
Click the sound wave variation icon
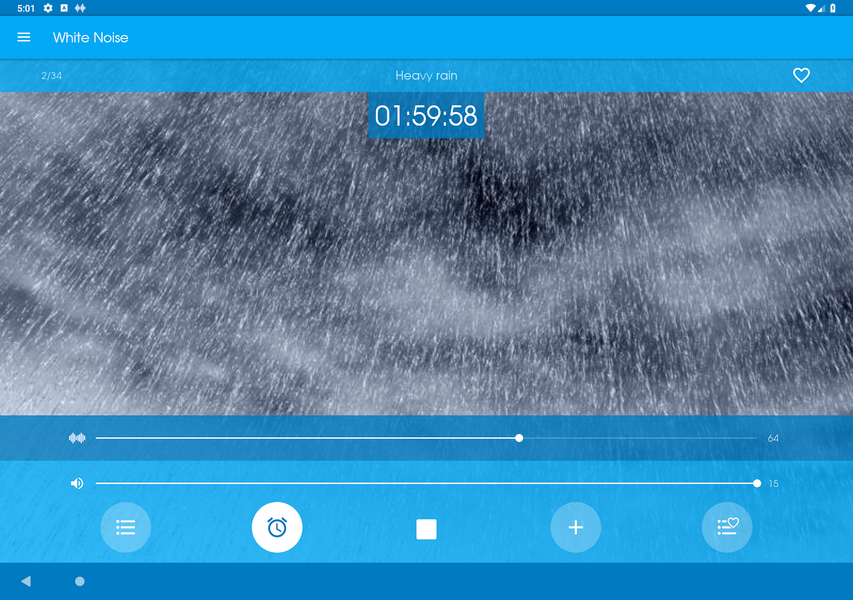(x=77, y=438)
